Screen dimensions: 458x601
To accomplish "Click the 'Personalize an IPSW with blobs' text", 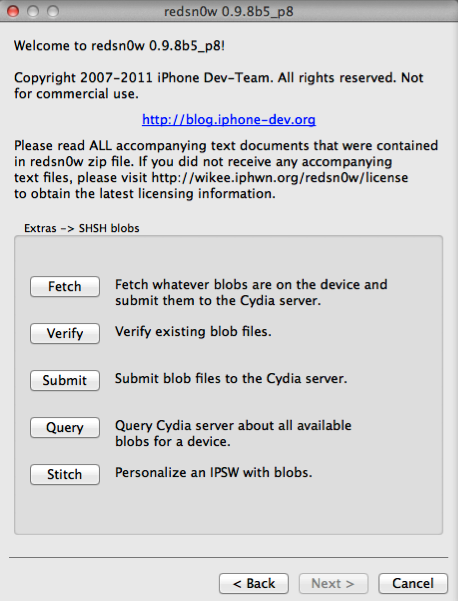I will (213, 473).
